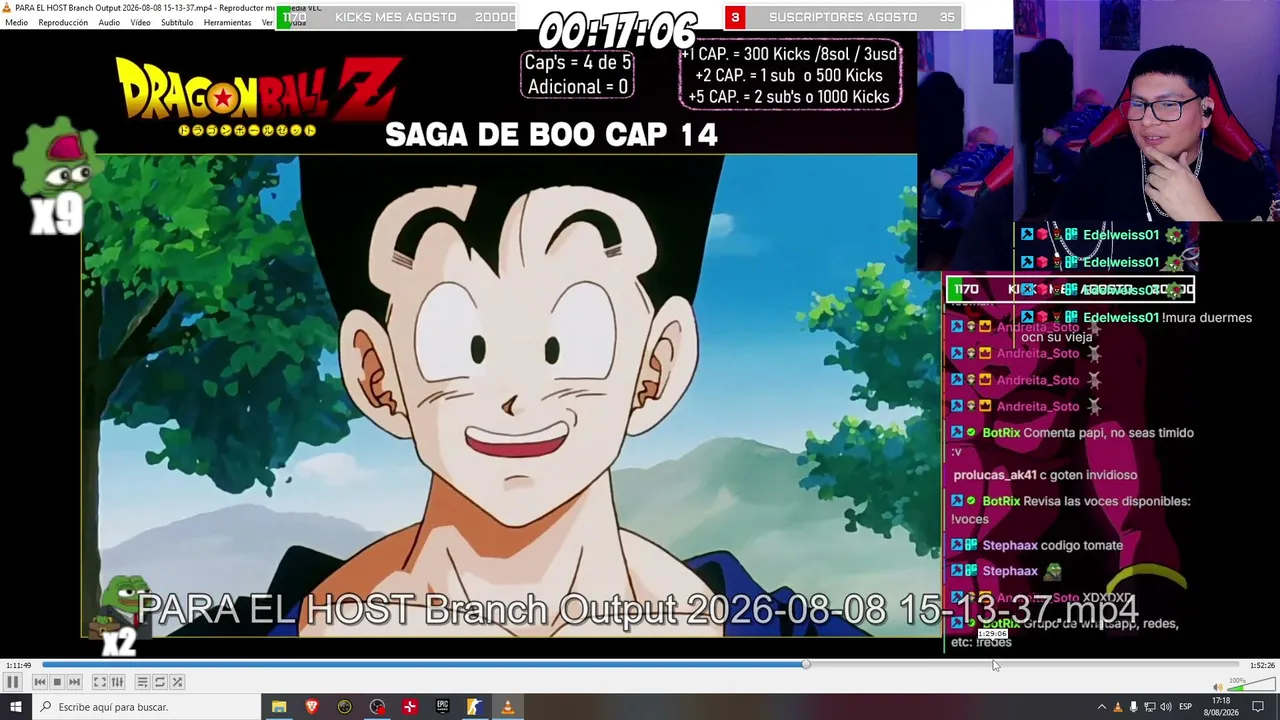Open the red cross-shaped app on the taskbar

point(410,707)
